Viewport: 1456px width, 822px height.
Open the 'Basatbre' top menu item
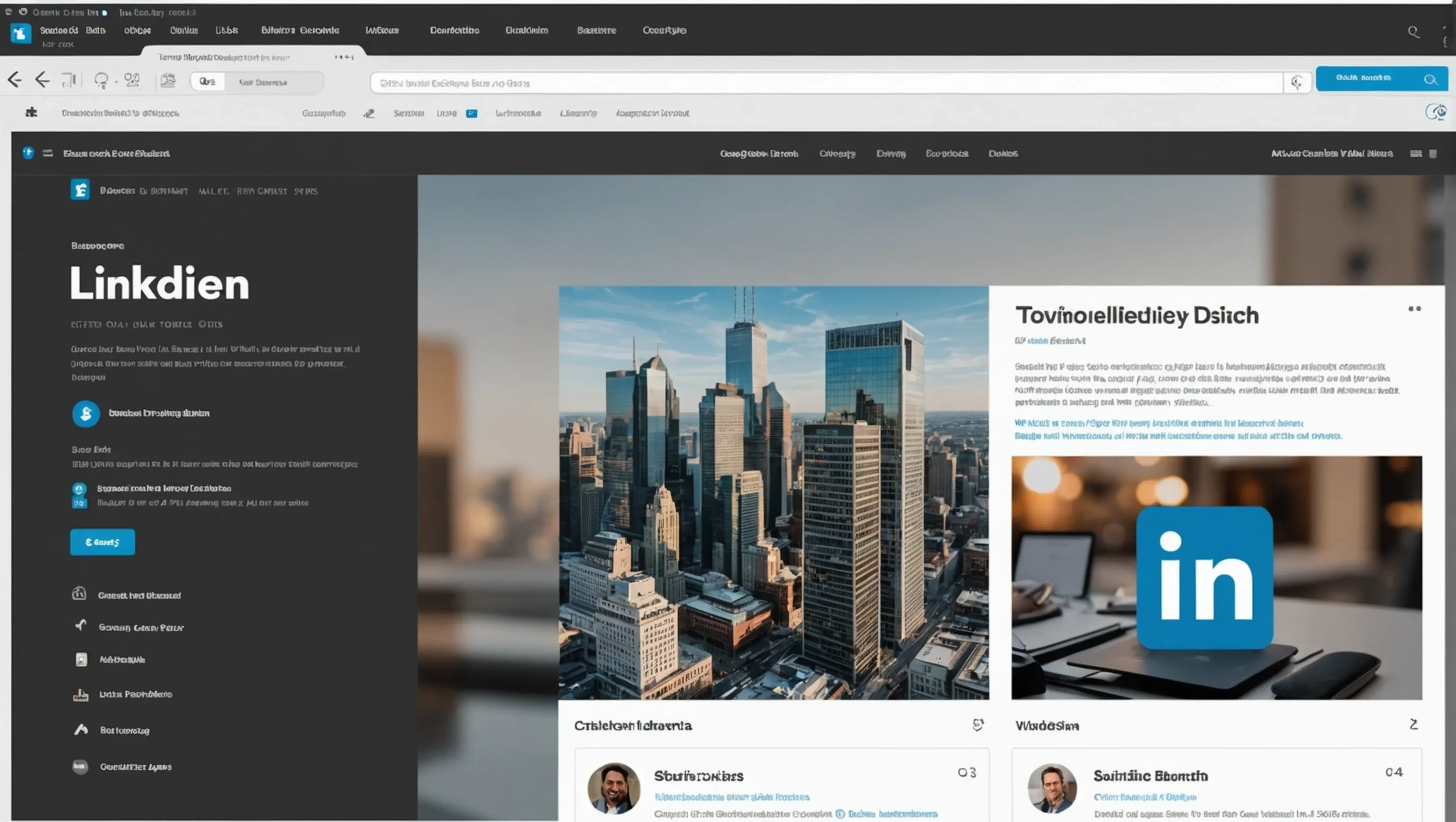coord(596,30)
